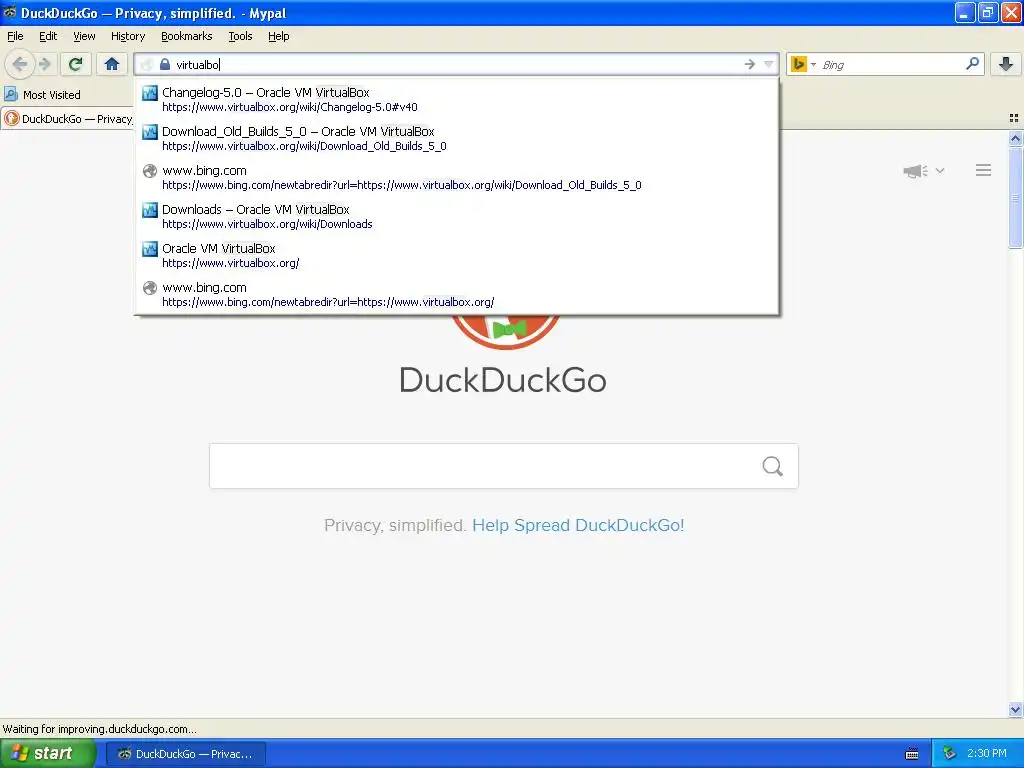Click the Changelog-5.0 suggestion favicon
The height and width of the screenshot is (768, 1024).
(x=150, y=93)
